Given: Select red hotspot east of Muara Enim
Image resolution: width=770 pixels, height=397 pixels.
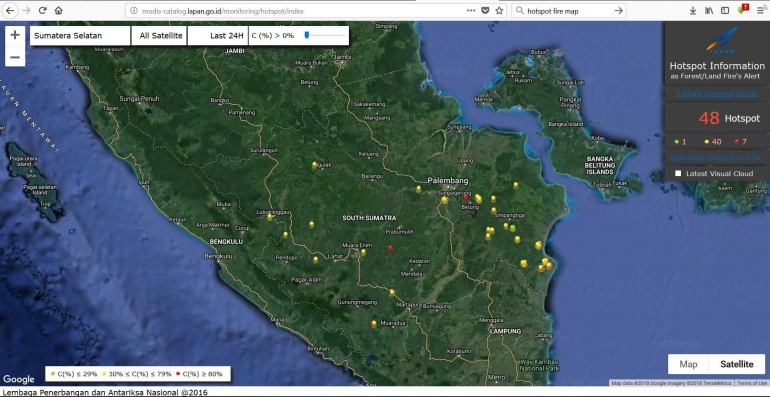Looking at the screenshot, I should click(390, 249).
